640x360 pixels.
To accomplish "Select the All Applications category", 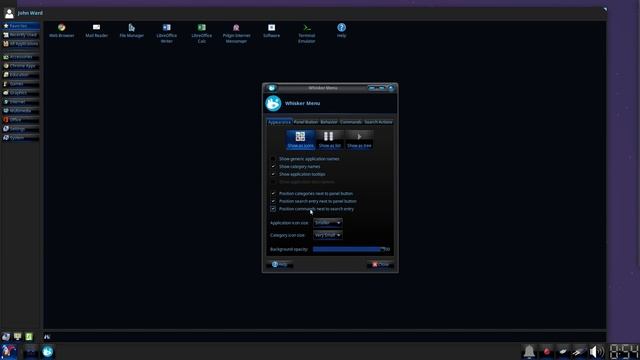I will point(21,44).
